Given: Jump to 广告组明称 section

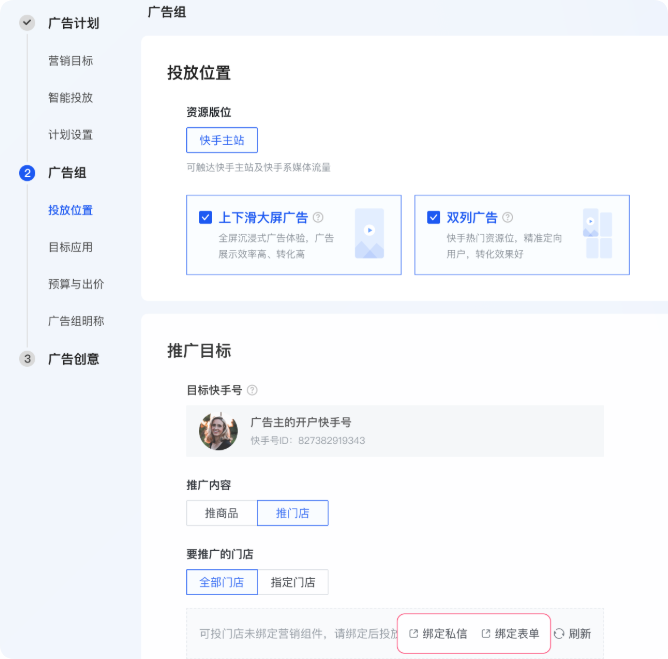Looking at the screenshot, I should coord(76,321).
